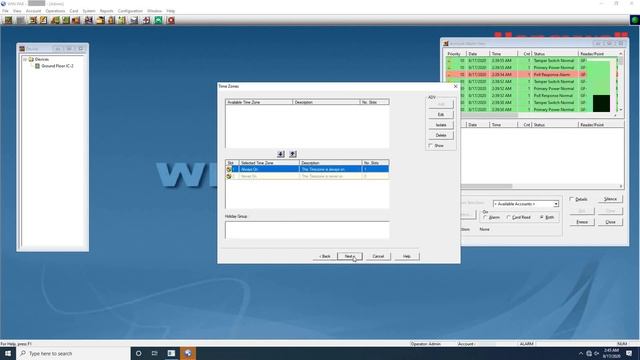Click the red circle toolbar icon

pyautogui.click(x=171, y=20)
